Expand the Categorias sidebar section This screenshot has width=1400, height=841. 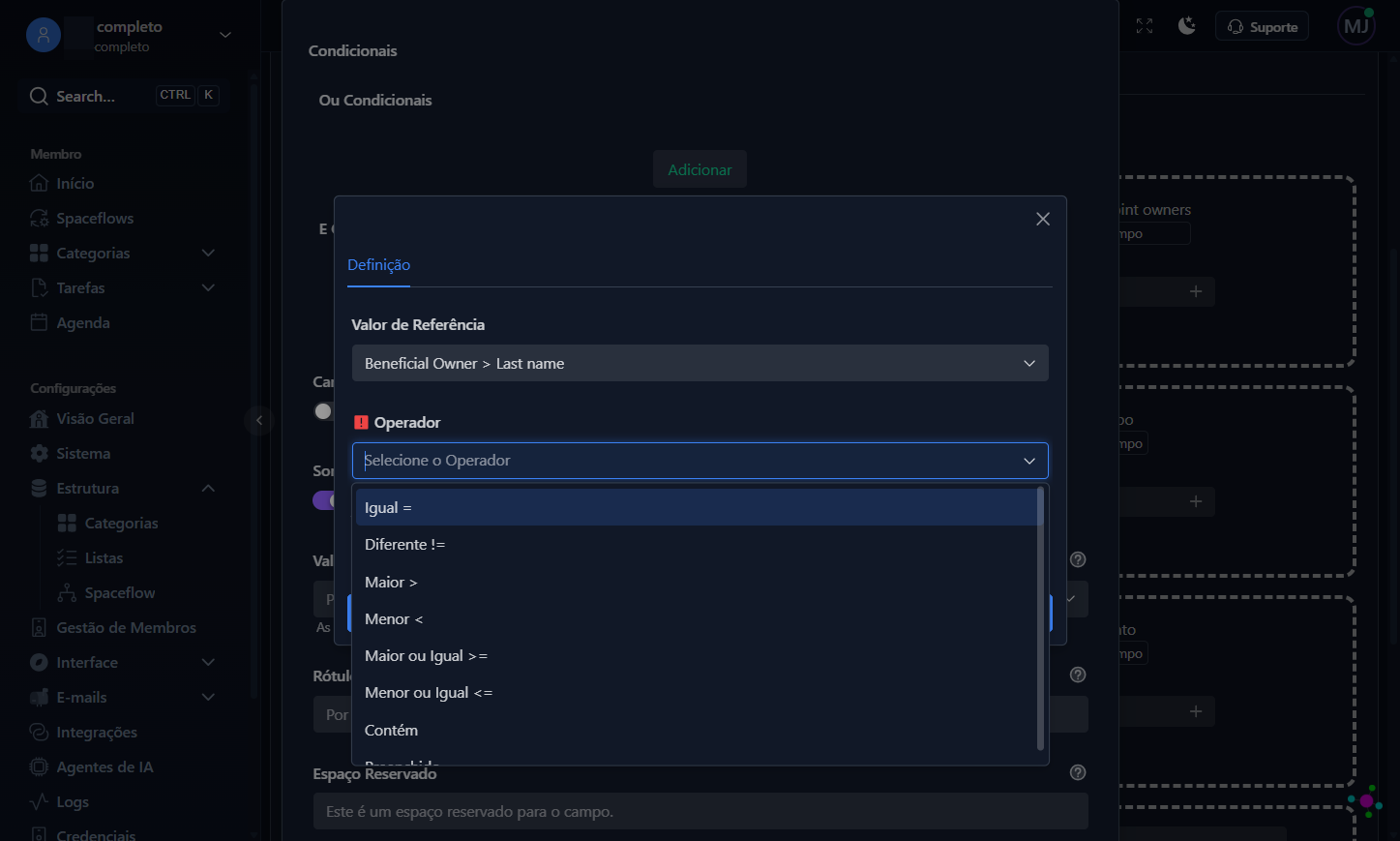[208, 253]
